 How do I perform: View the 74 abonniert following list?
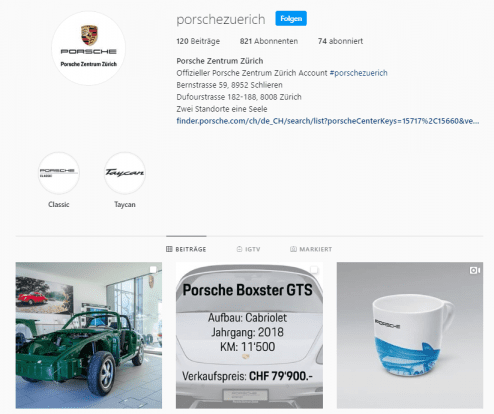(x=340, y=41)
